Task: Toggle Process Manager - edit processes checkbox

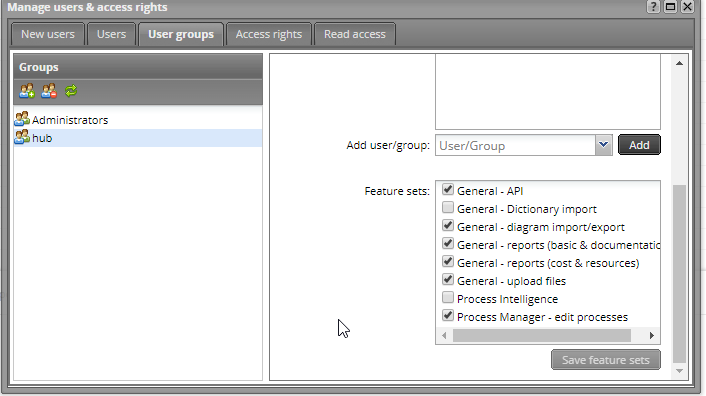Action: coord(448,315)
